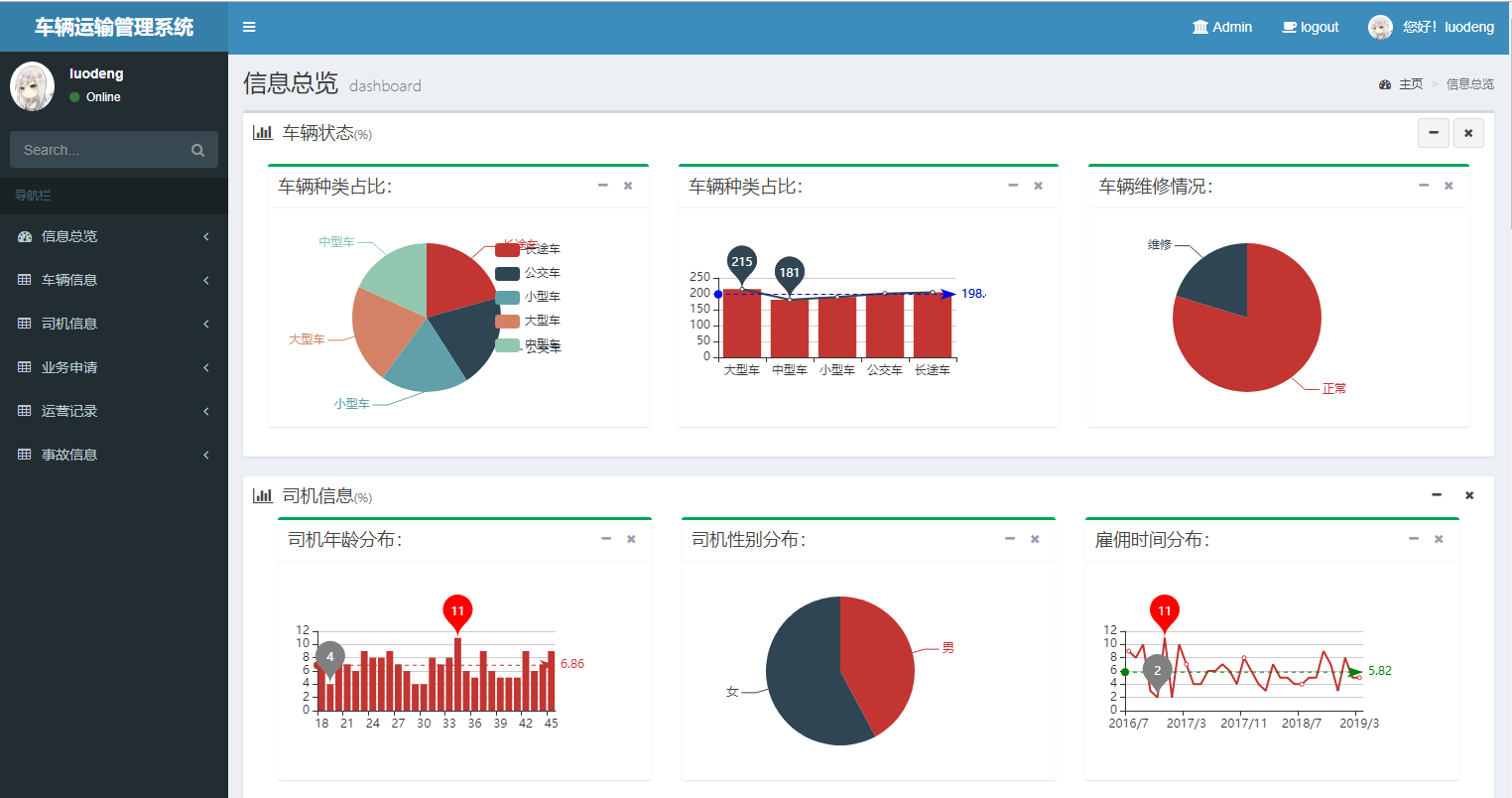
Task: Open the 车辆信息 sidebar menu item
Action: [x=114, y=280]
